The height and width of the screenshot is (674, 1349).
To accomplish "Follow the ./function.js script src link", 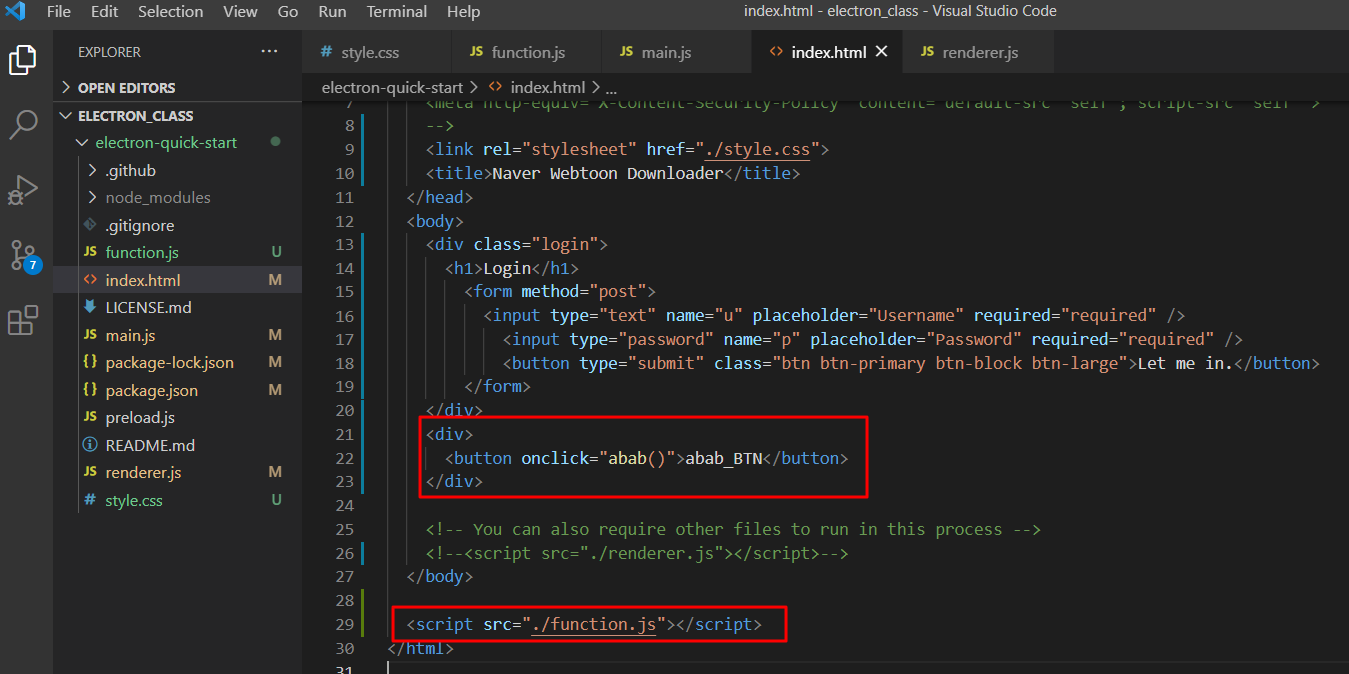I will (x=594, y=625).
